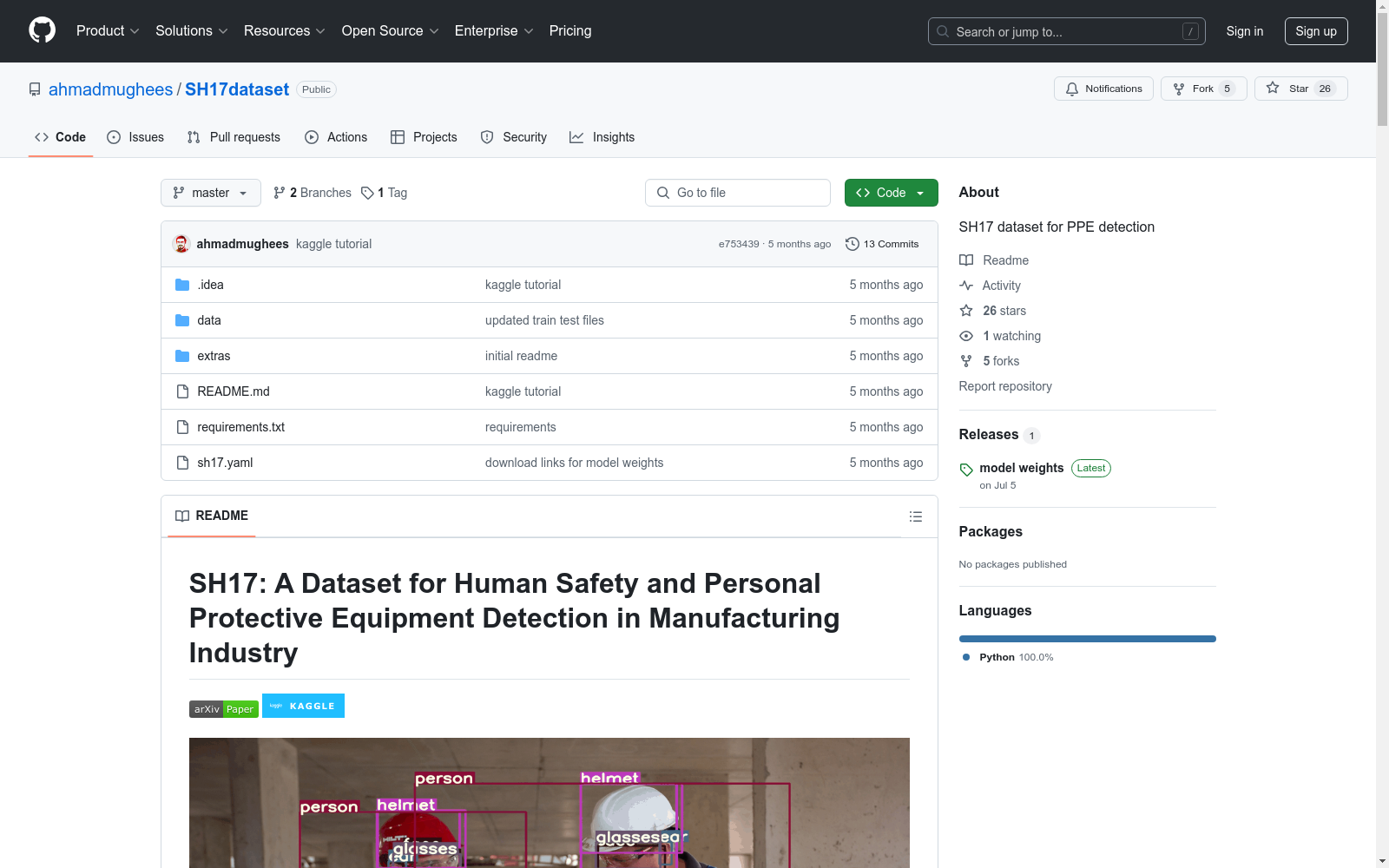Click the Notifications bell button
1389x868 pixels.
click(1103, 89)
